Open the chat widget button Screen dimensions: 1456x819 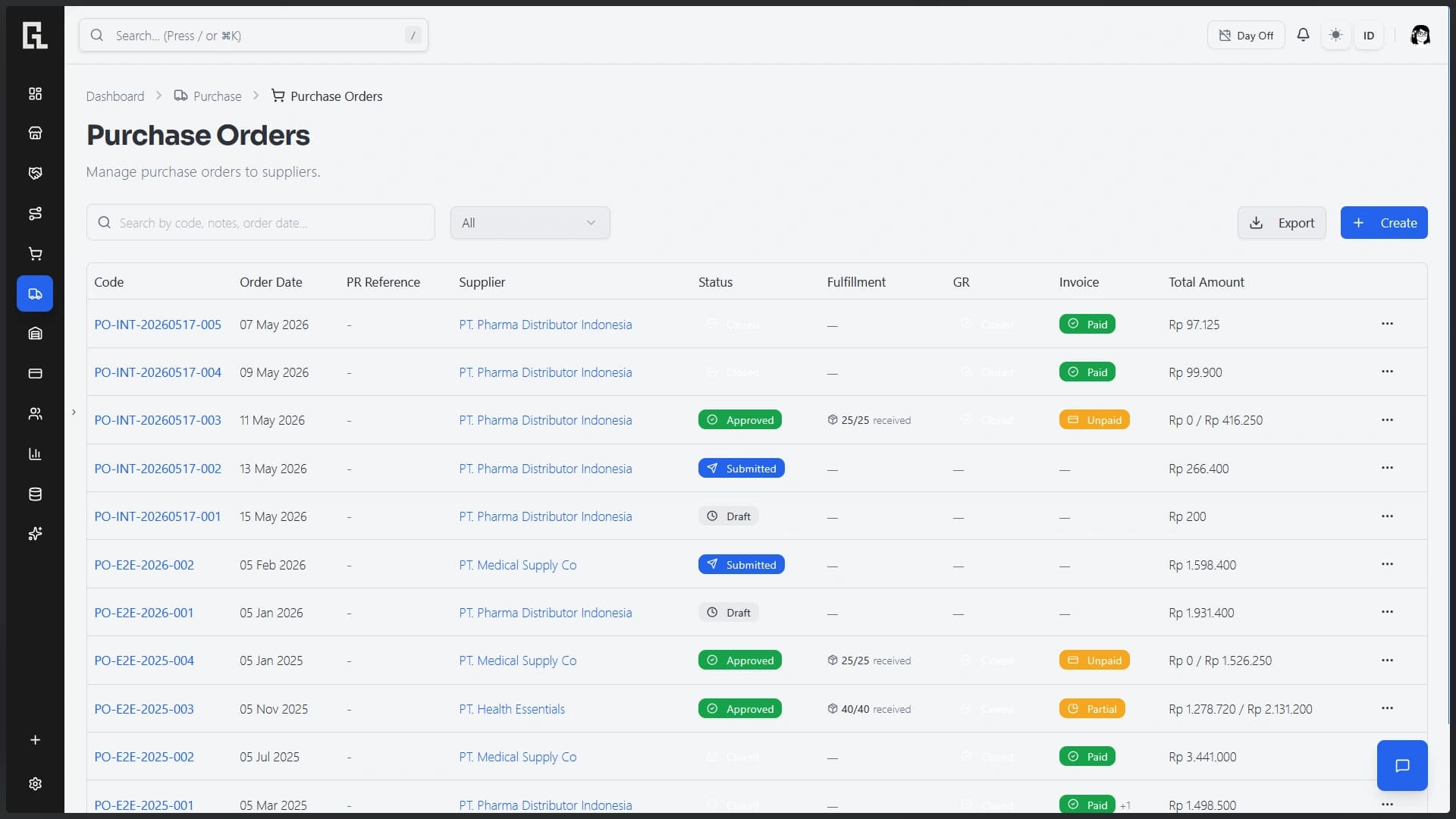tap(1402, 766)
